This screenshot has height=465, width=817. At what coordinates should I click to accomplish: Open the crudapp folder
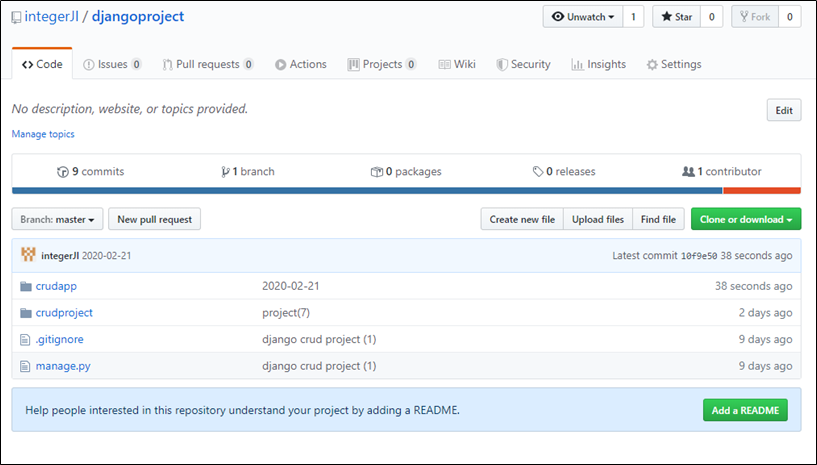[x=56, y=286]
